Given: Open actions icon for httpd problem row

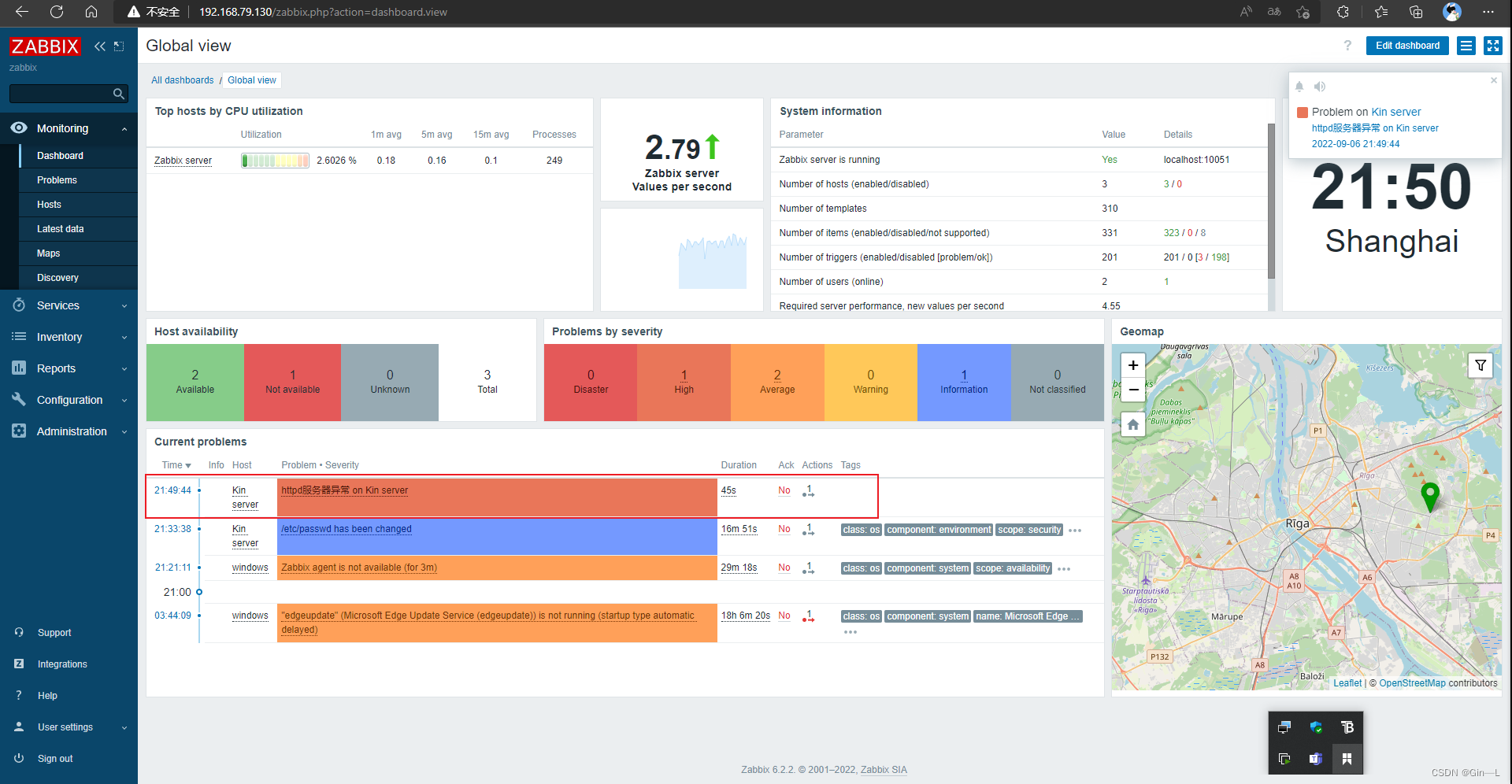Looking at the screenshot, I should 808,491.
